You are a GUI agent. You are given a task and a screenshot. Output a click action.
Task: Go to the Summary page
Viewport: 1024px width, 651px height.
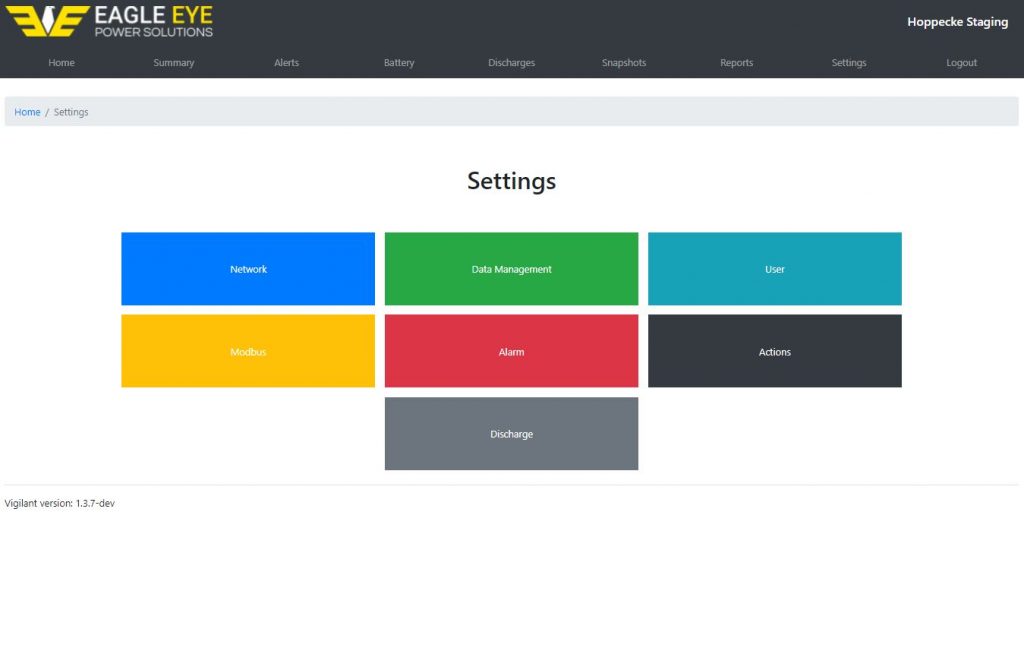click(174, 63)
